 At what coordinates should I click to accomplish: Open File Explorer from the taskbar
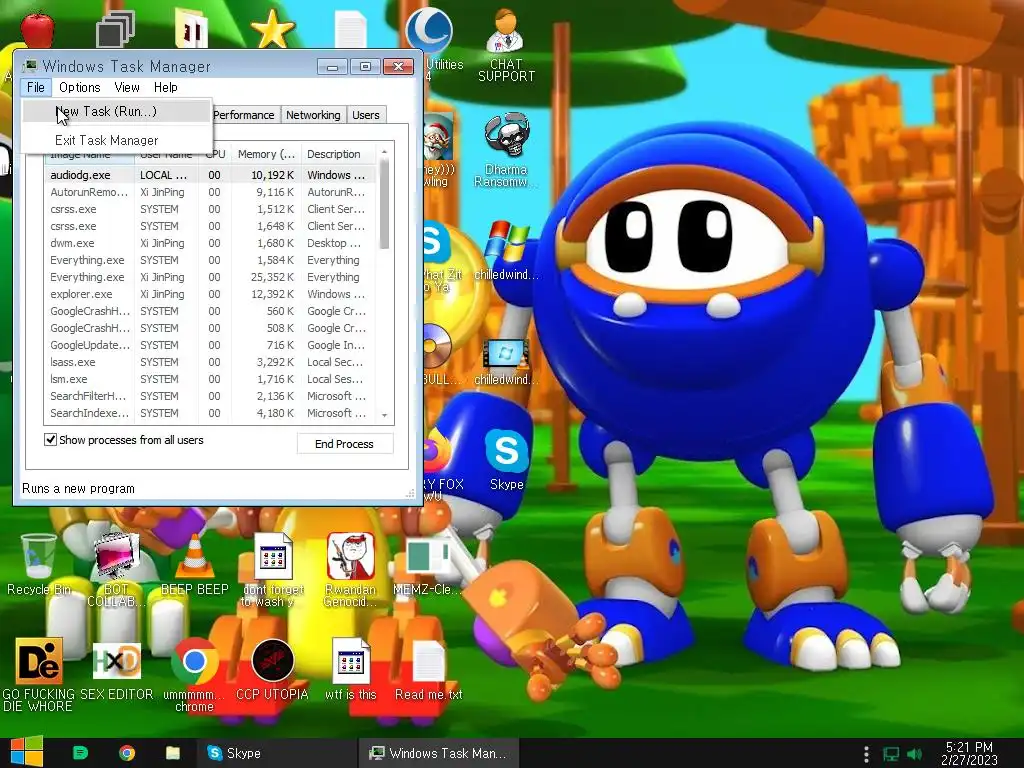point(172,753)
